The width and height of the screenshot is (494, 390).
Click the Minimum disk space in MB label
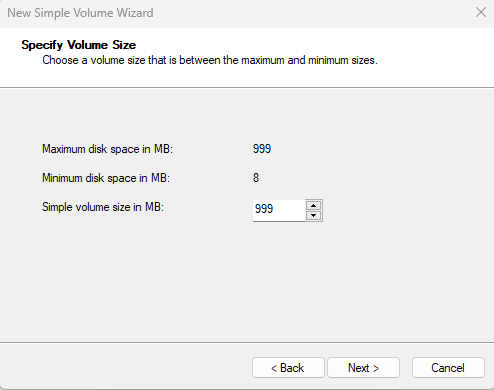point(106,178)
